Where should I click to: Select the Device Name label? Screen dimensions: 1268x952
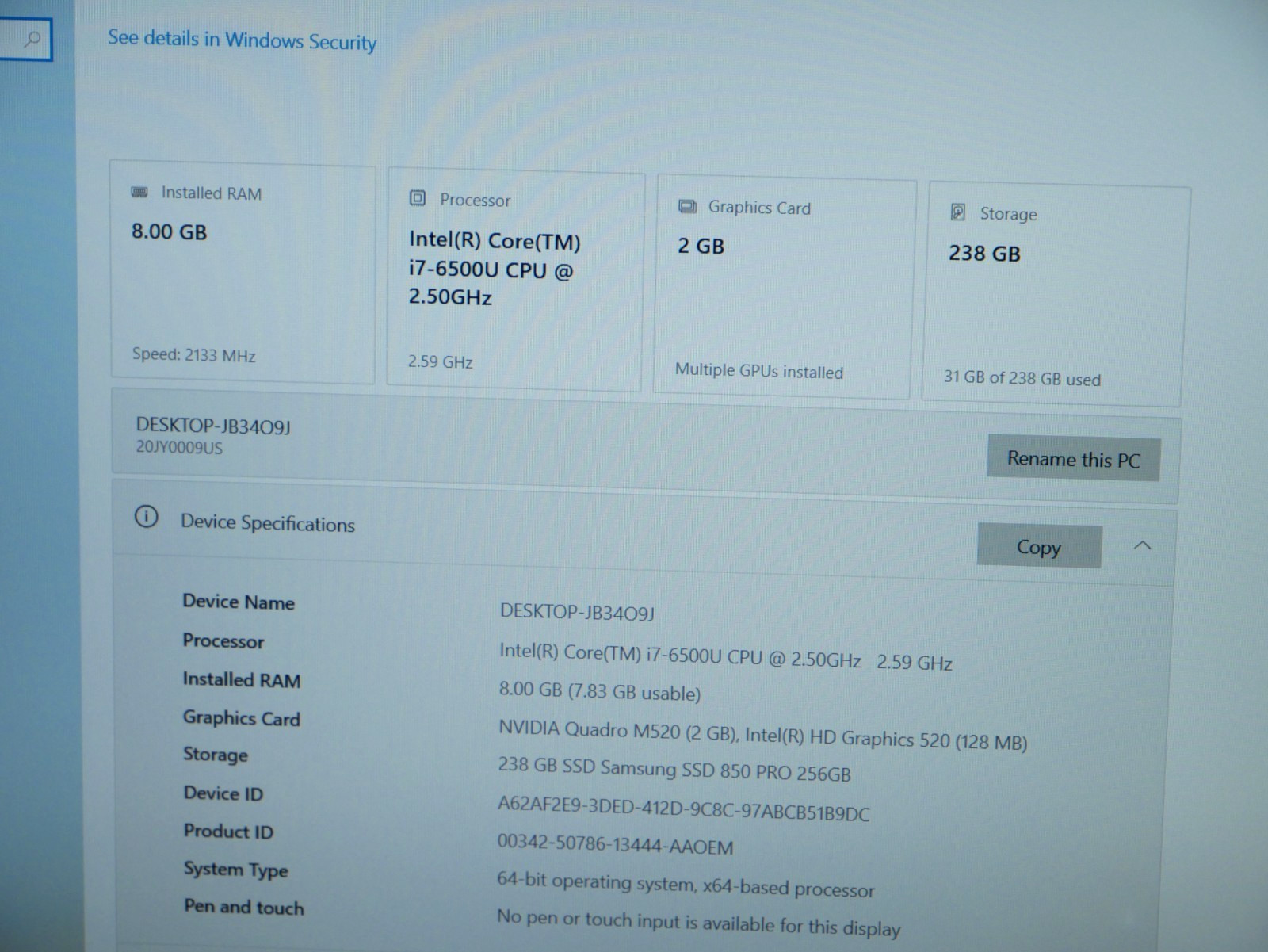click(239, 602)
